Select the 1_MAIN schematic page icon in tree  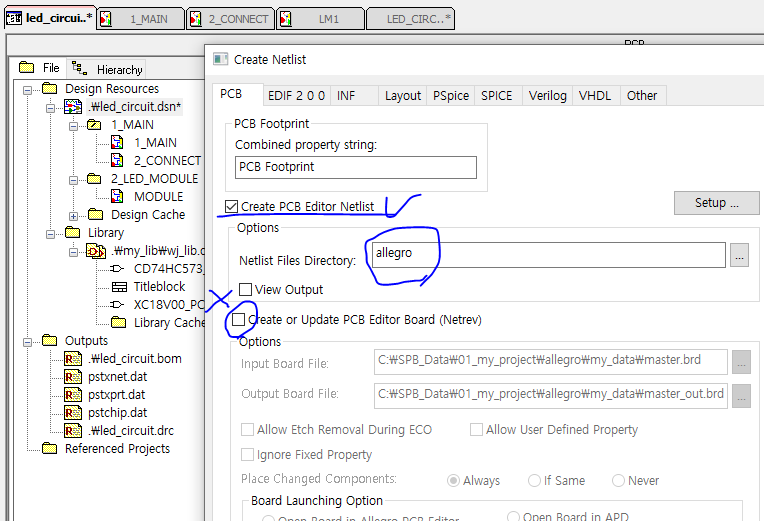pyautogui.click(x=117, y=142)
